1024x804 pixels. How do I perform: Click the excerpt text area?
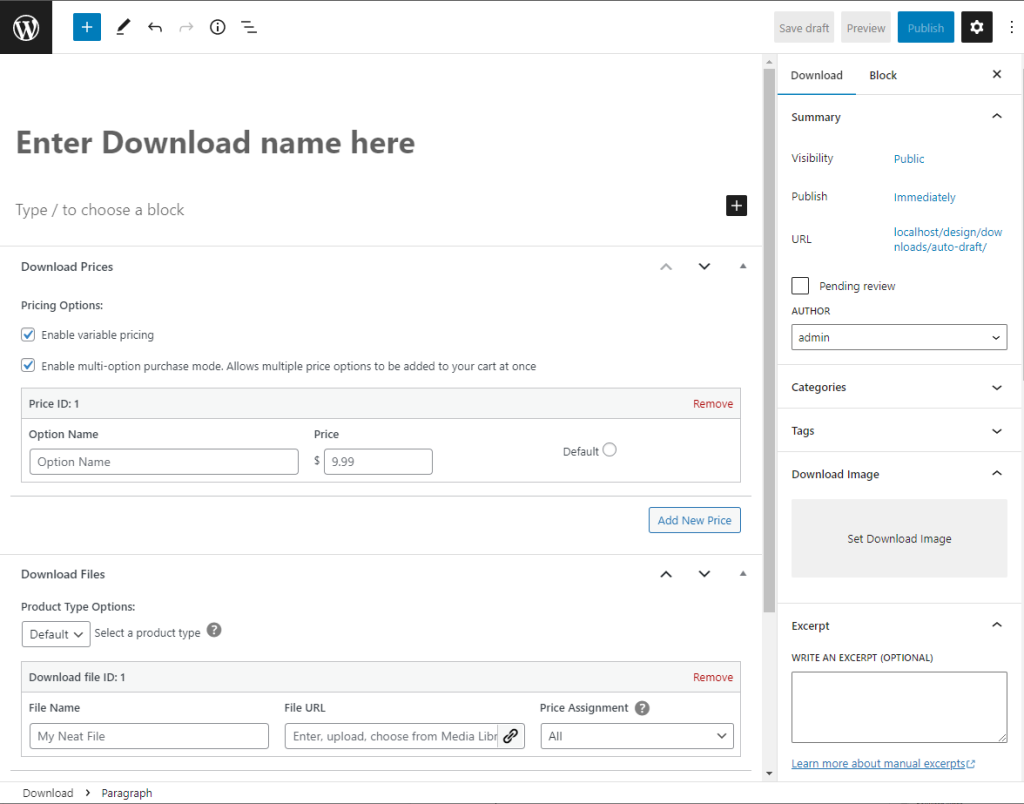pos(899,707)
